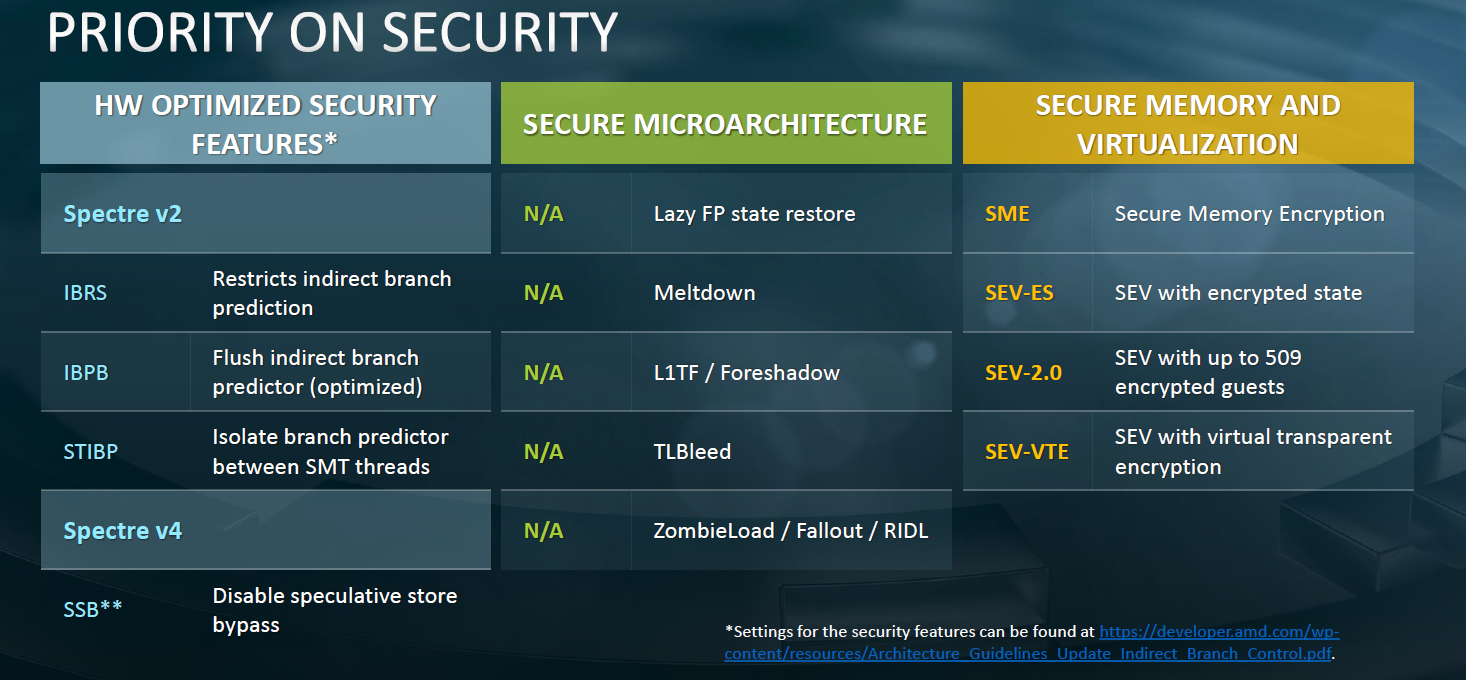Click the STIBP feature label
This screenshot has width=1466, height=680.
pos(91,451)
